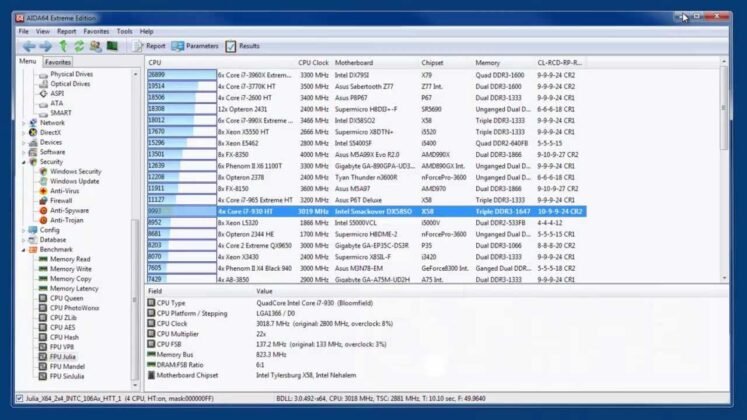
Task: Click the Back navigation arrow
Action: pos(29,46)
